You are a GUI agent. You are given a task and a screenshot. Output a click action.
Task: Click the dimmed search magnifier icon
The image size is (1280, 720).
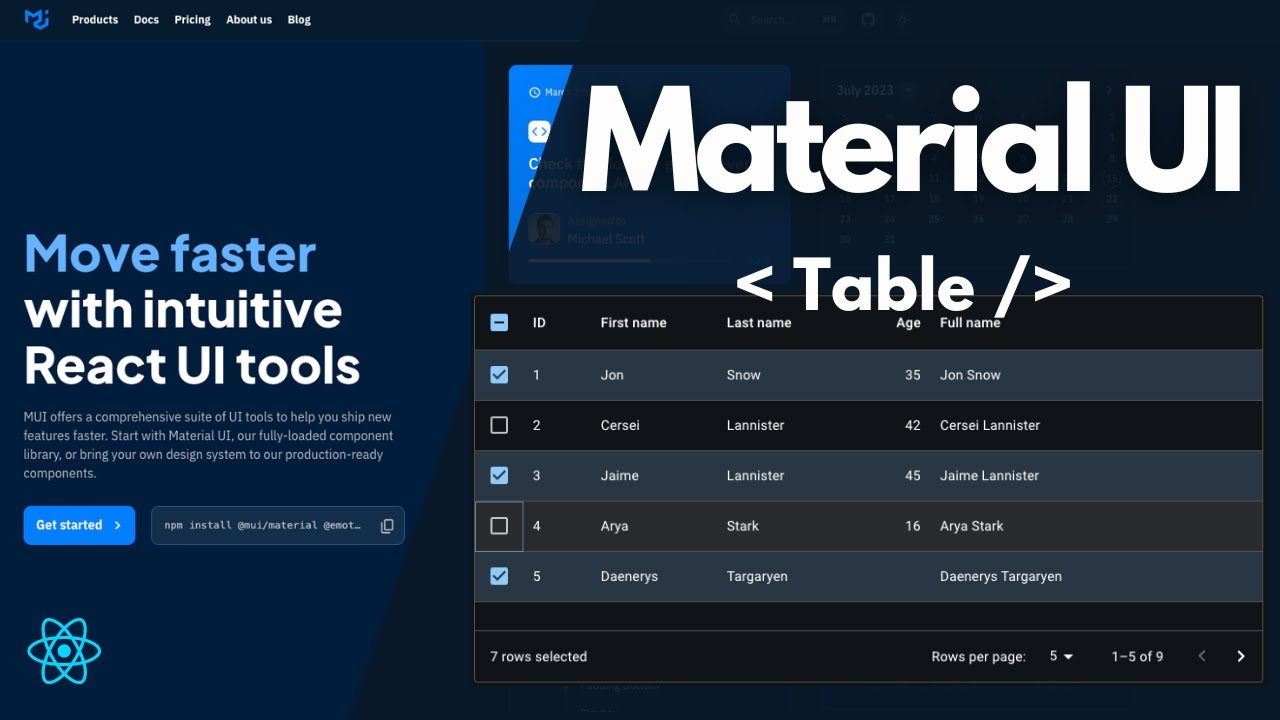(735, 19)
